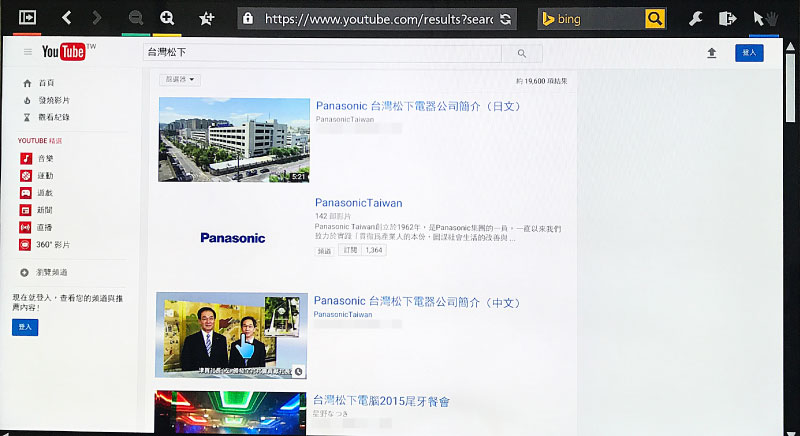Open the two men in suits thumbnail
The image size is (800, 436).
click(232, 335)
